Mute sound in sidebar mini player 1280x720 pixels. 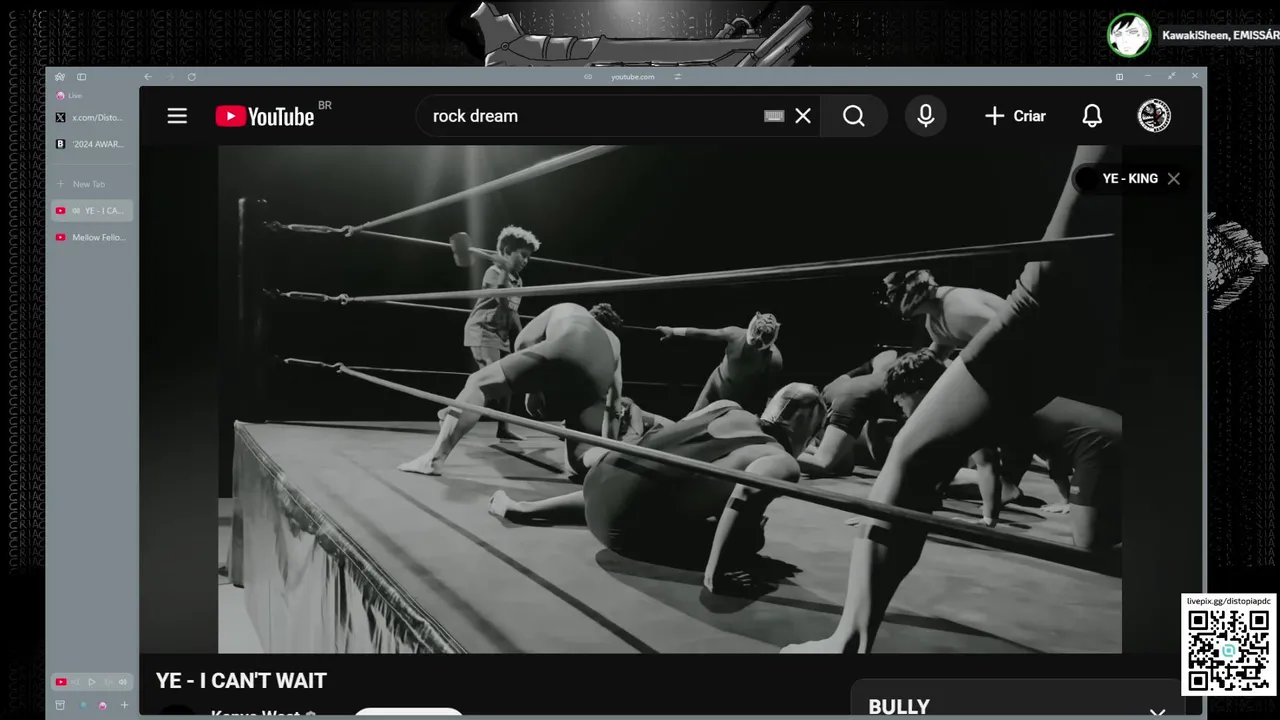point(123,682)
